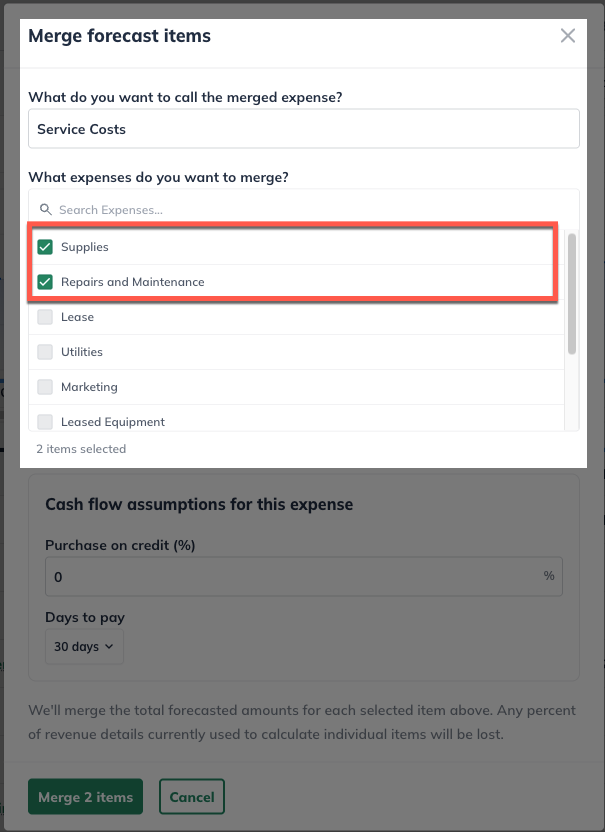This screenshot has width=605, height=832.
Task: Select the Leased Equipment checkbox
Action: click(45, 422)
